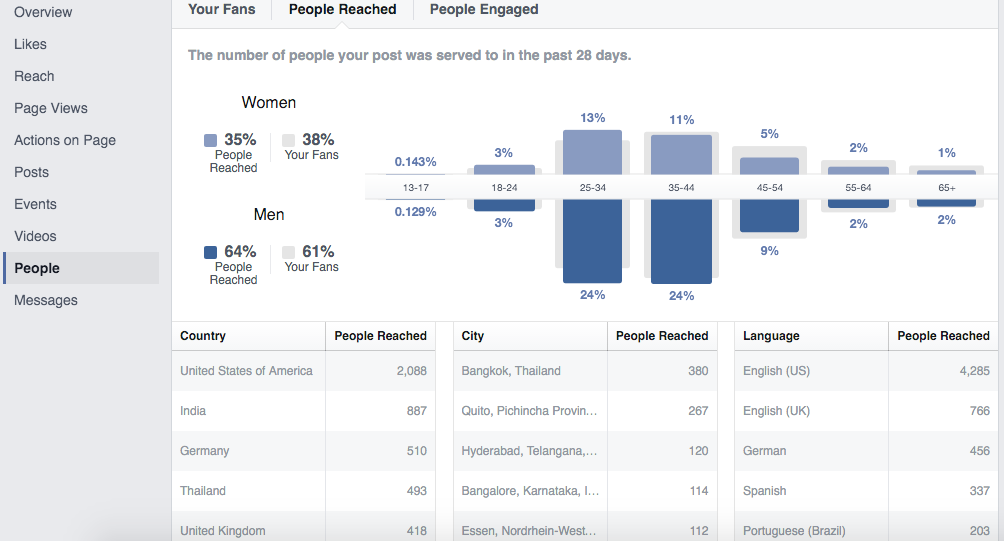Select Messages in the left menu

(x=46, y=300)
